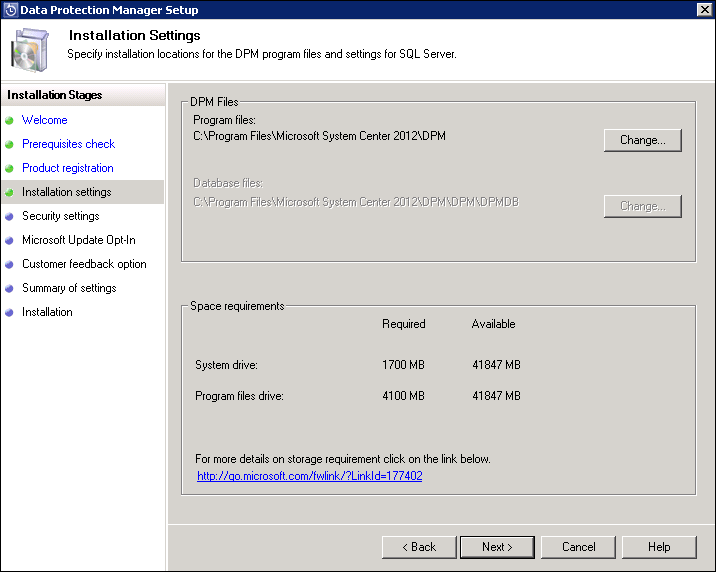Viewport: 716px width, 572px height.
Task: Click the blue bullet beside Installation
Action: (9, 313)
